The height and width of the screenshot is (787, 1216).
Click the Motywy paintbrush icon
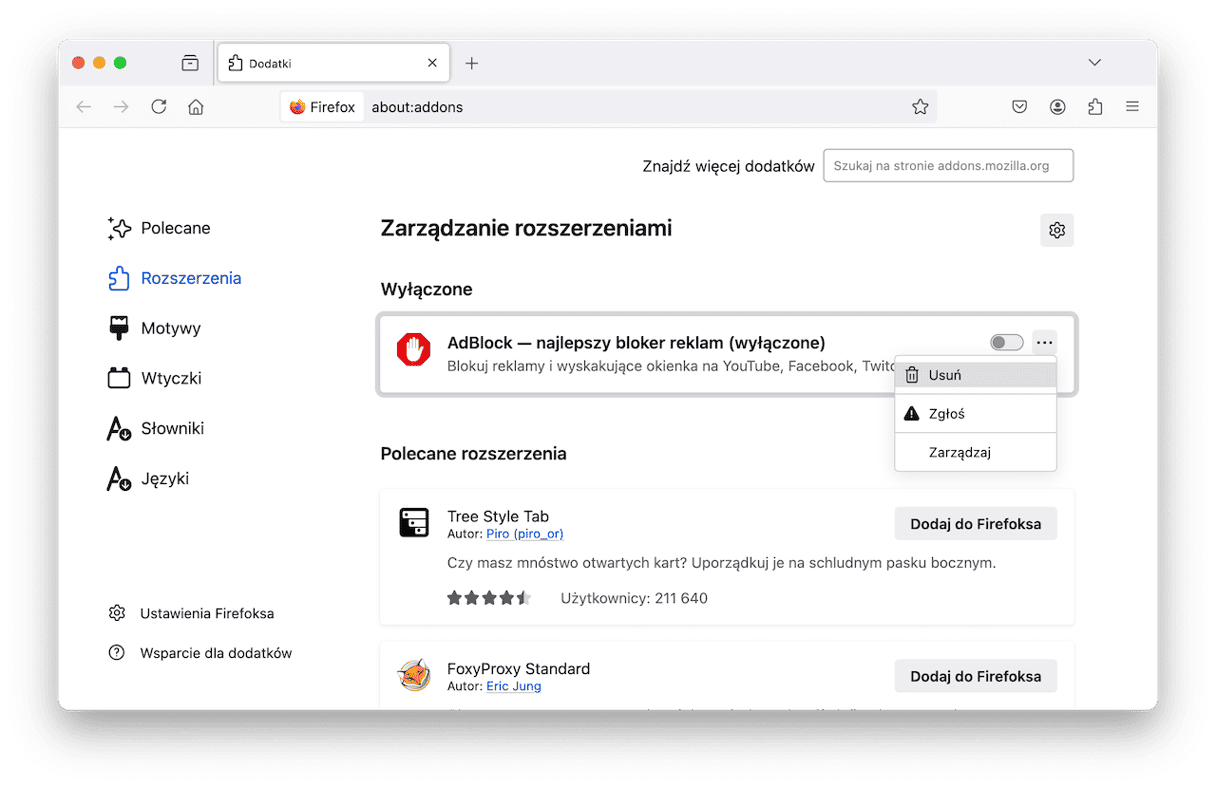[119, 328]
